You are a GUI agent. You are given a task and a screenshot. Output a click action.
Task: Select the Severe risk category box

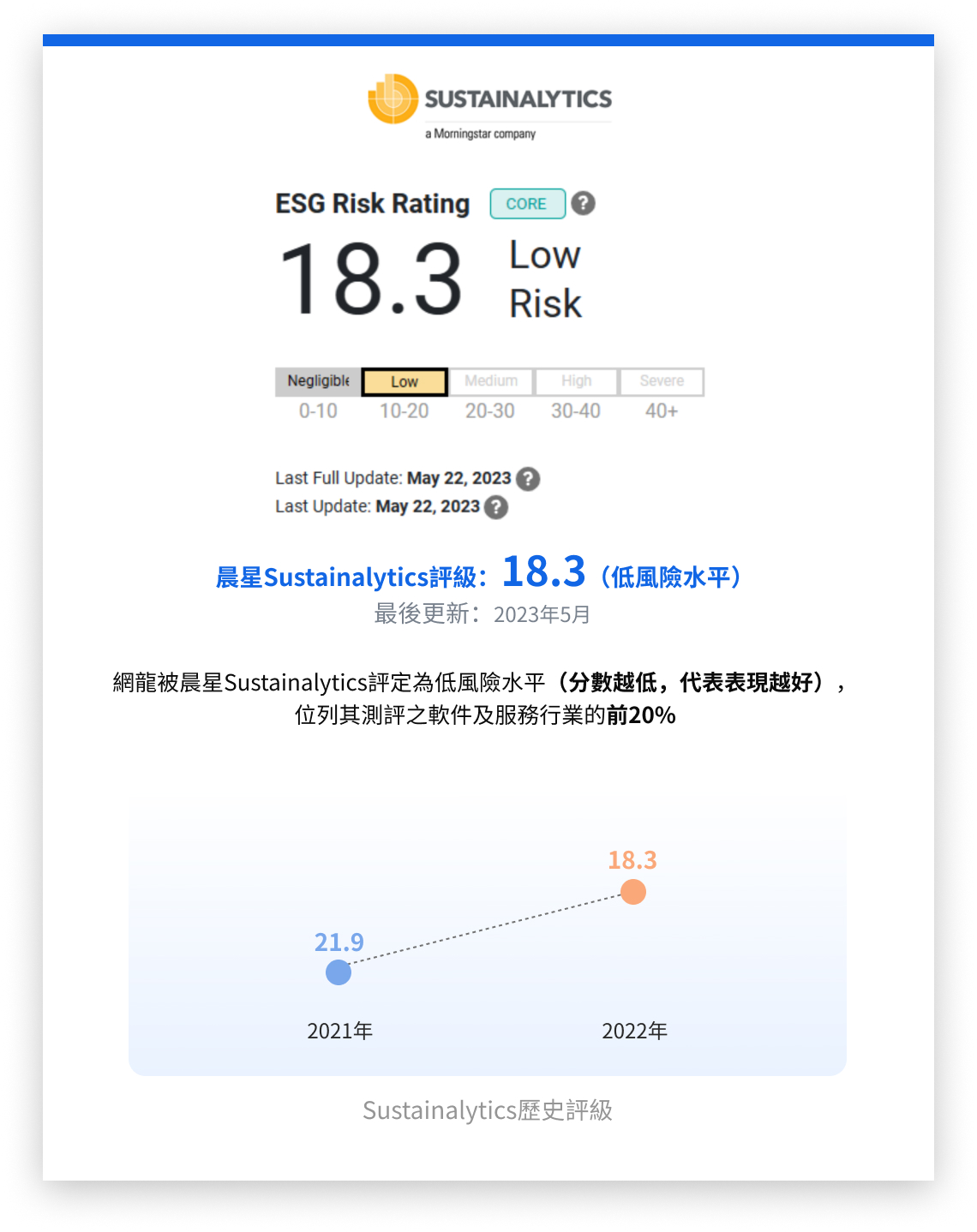pyautogui.click(x=662, y=381)
